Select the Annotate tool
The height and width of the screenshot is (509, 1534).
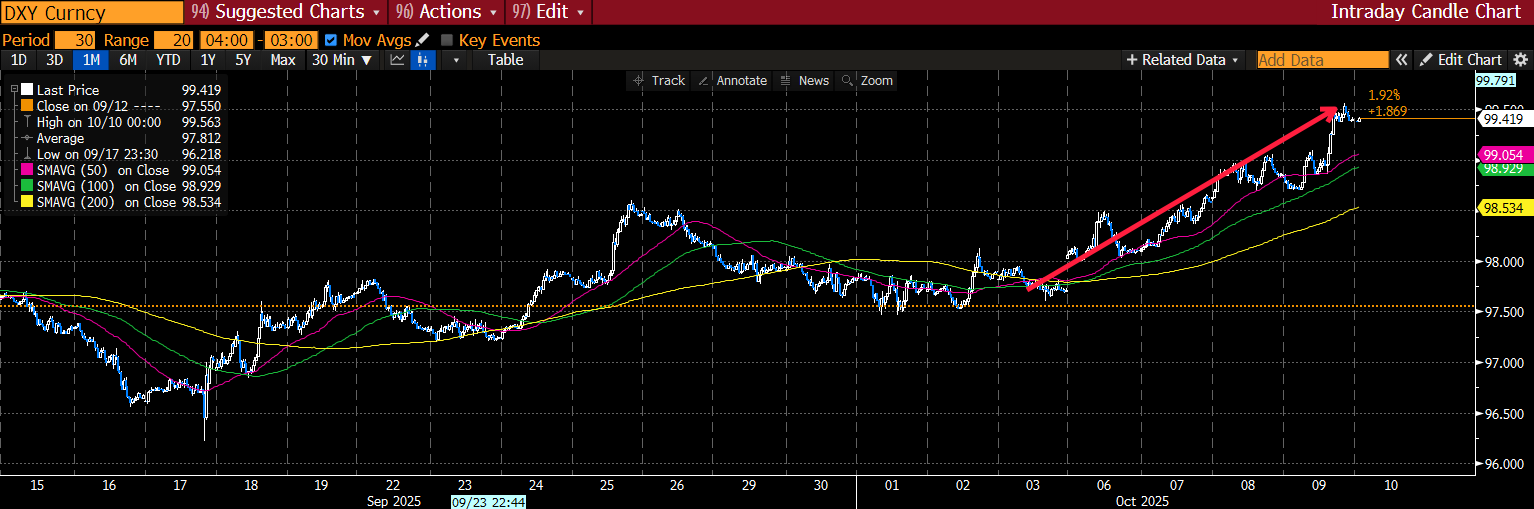732,80
